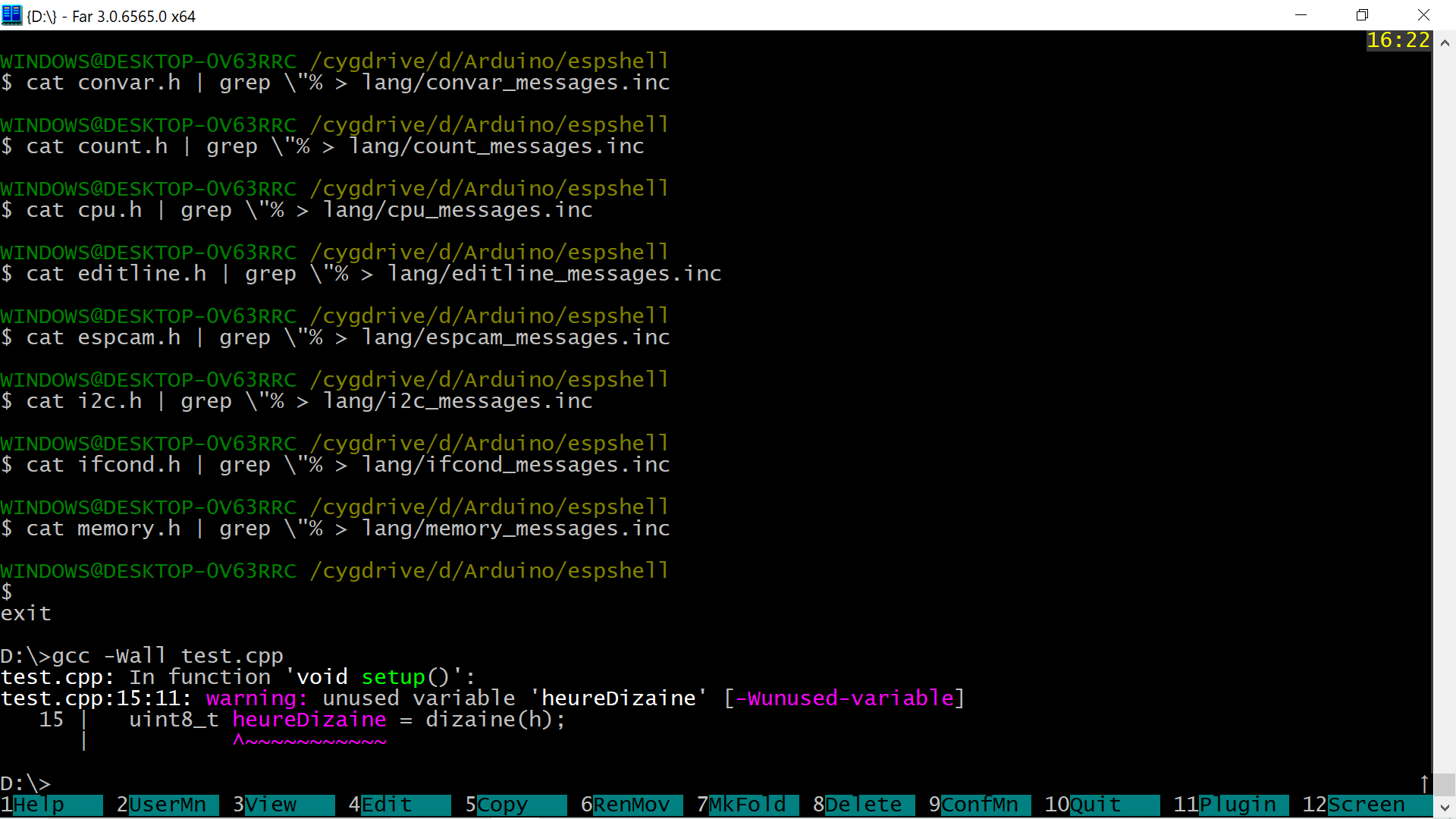Click the restore window button
Viewport: 1456px width, 819px height.
click(x=1362, y=15)
